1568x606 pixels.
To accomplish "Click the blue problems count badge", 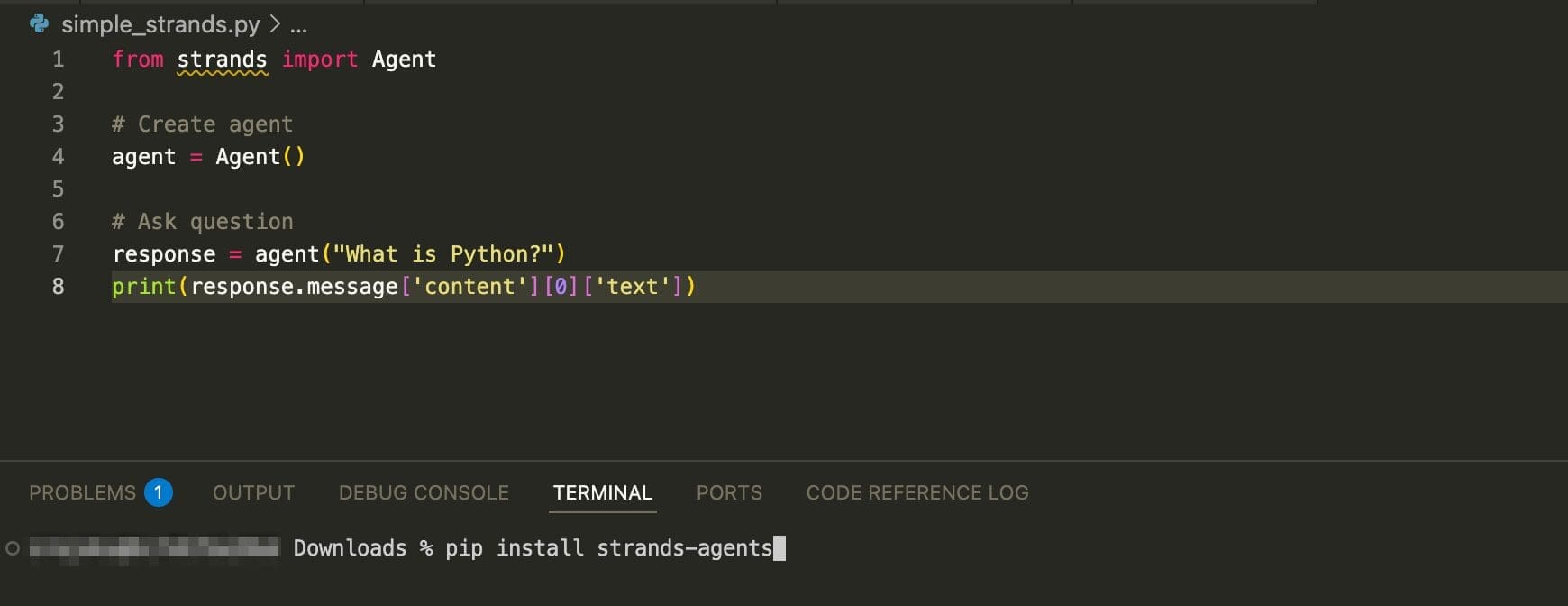I will click(159, 492).
